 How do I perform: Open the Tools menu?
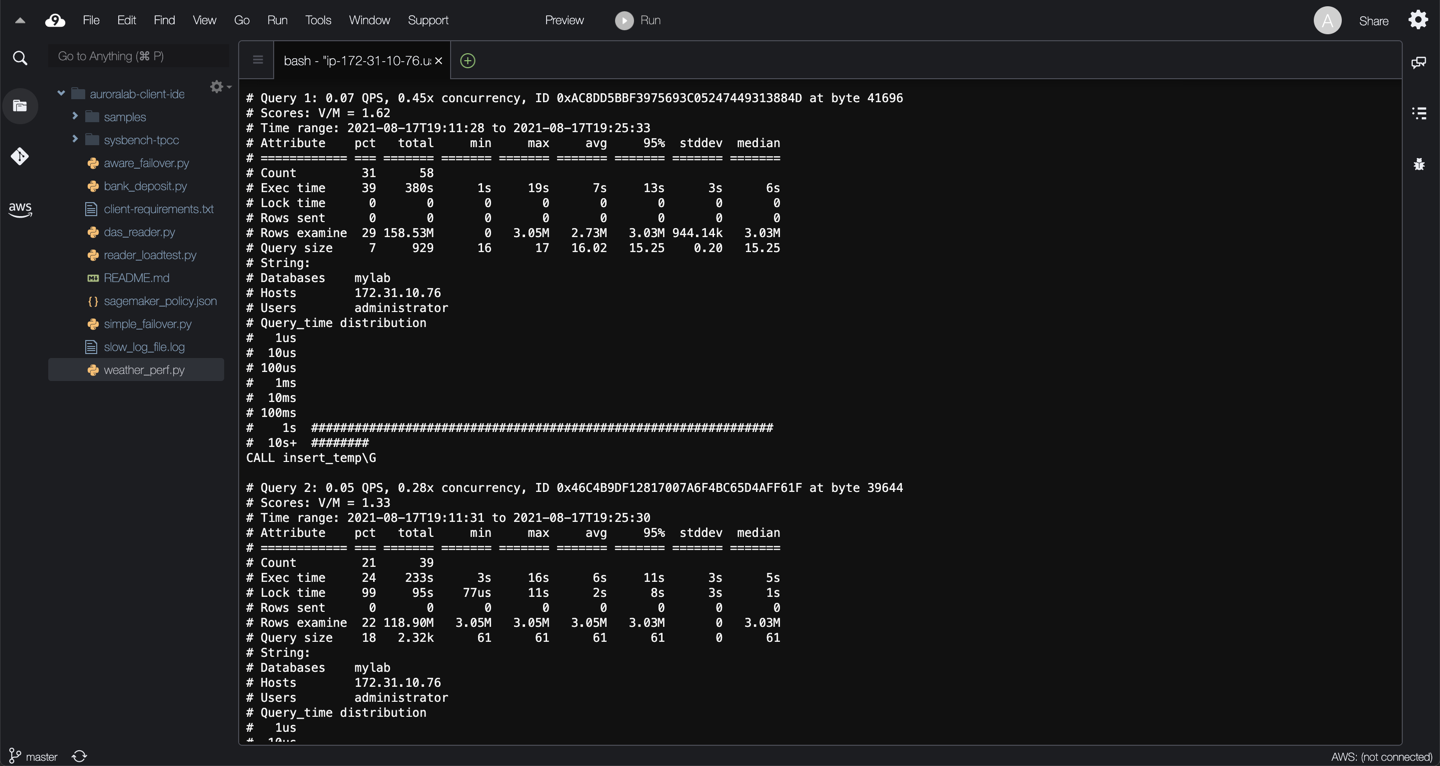click(x=318, y=20)
